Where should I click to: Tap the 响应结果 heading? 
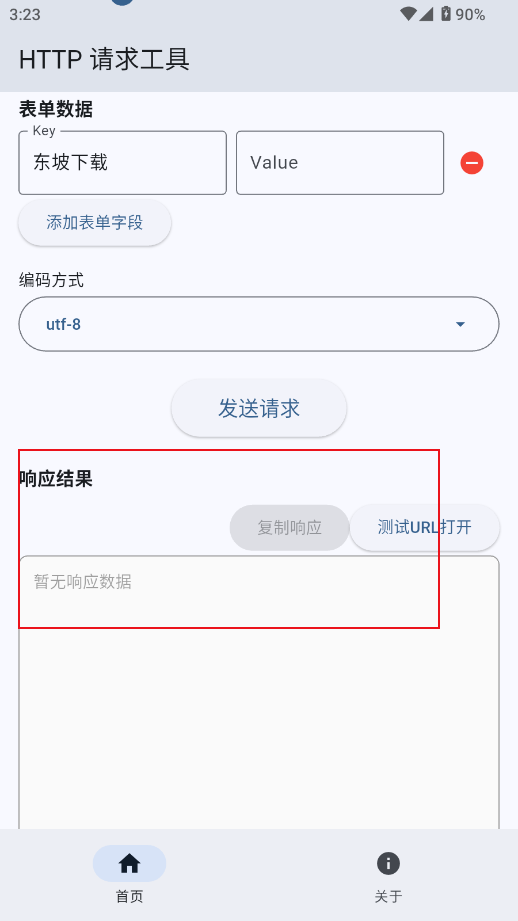pyautogui.click(x=56, y=479)
